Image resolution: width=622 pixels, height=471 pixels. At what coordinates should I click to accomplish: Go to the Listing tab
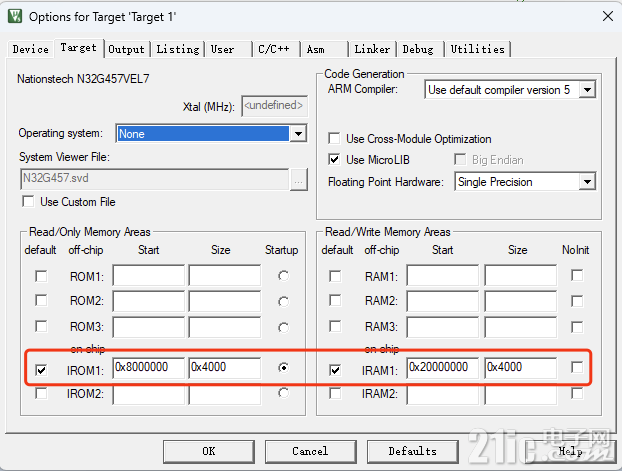(x=178, y=49)
